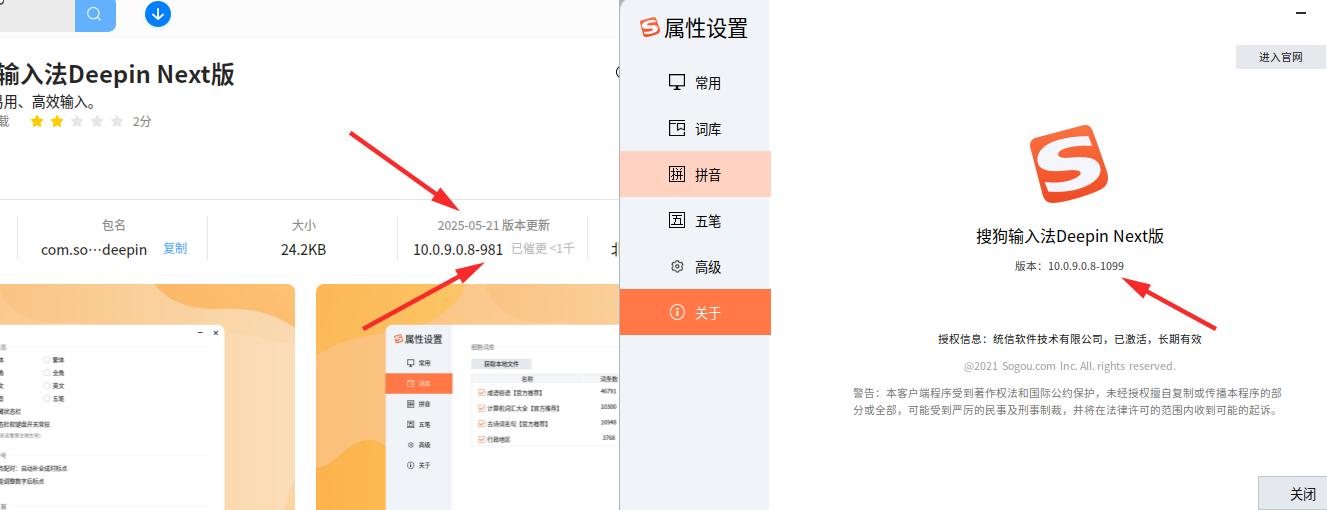1327x510 pixels.
Task: Click the 关闭 button
Action: coord(1292,494)
